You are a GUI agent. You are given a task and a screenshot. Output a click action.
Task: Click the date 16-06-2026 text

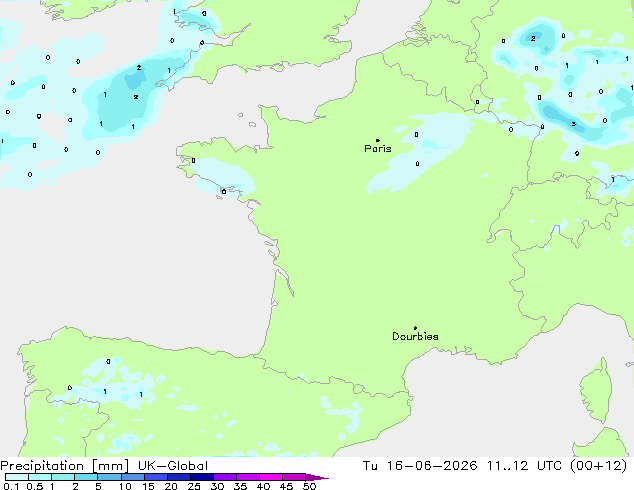(431, 466)
